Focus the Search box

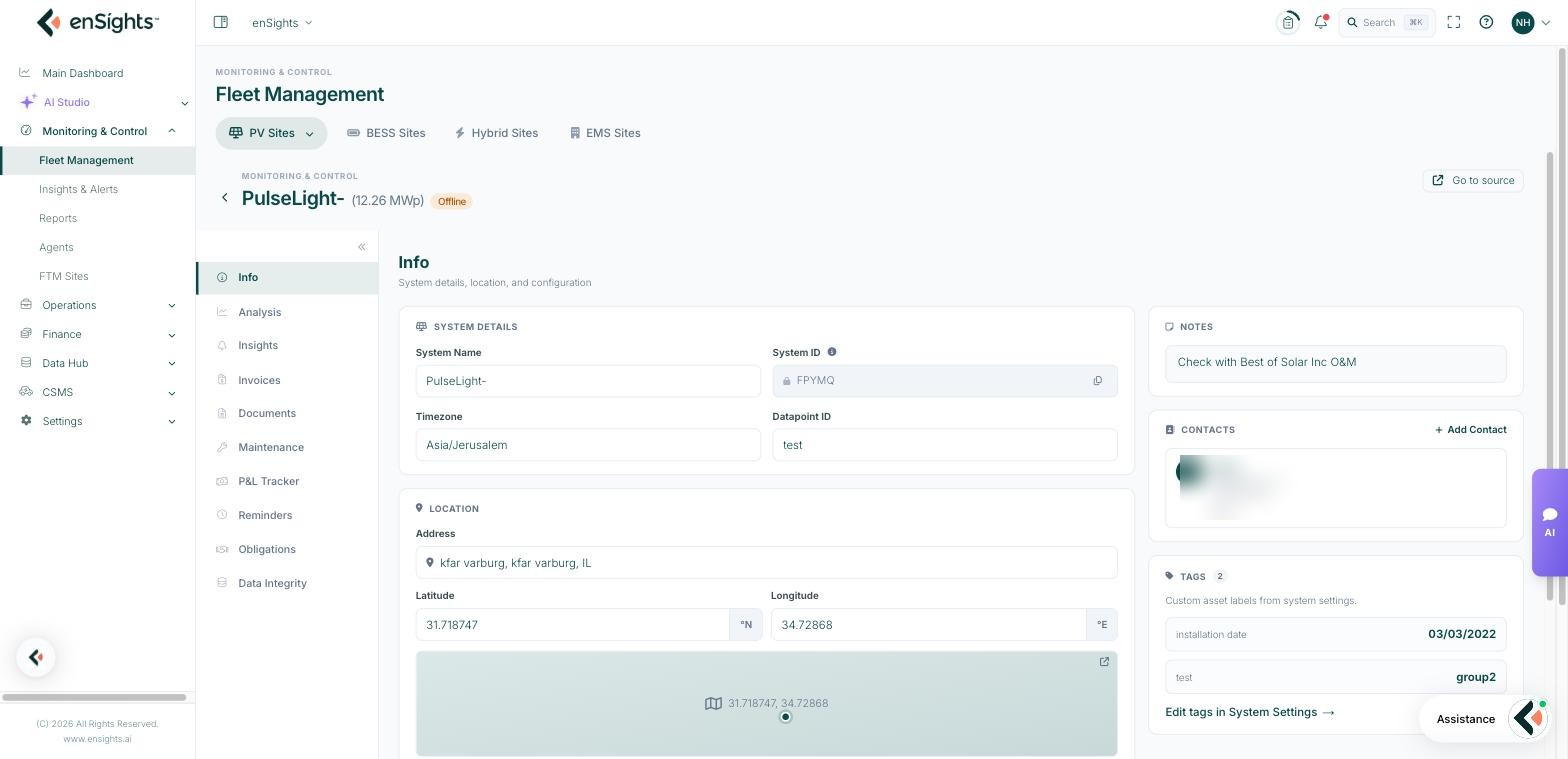point(1387,22)
